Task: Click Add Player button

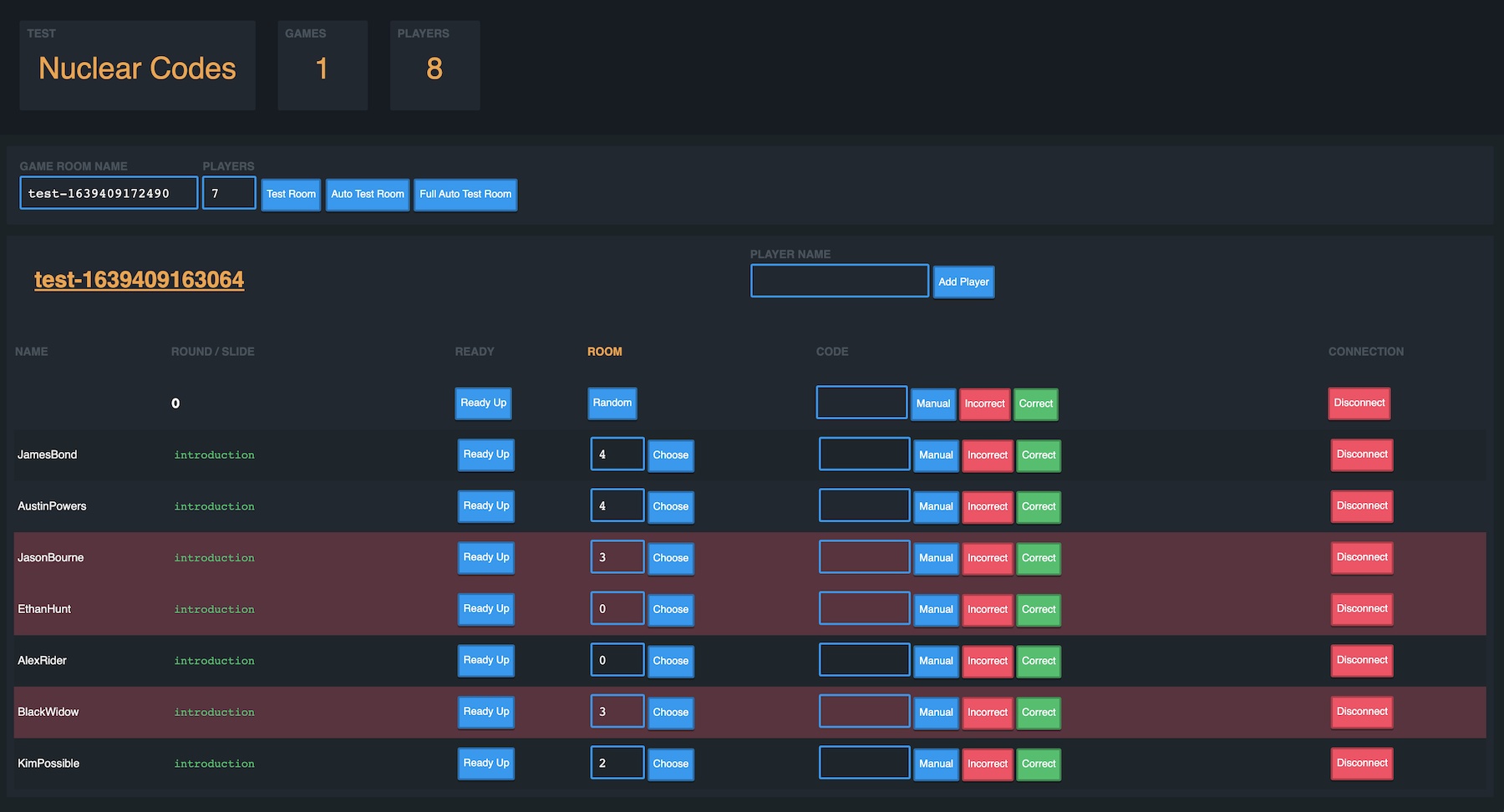Action: click(963, 282)
